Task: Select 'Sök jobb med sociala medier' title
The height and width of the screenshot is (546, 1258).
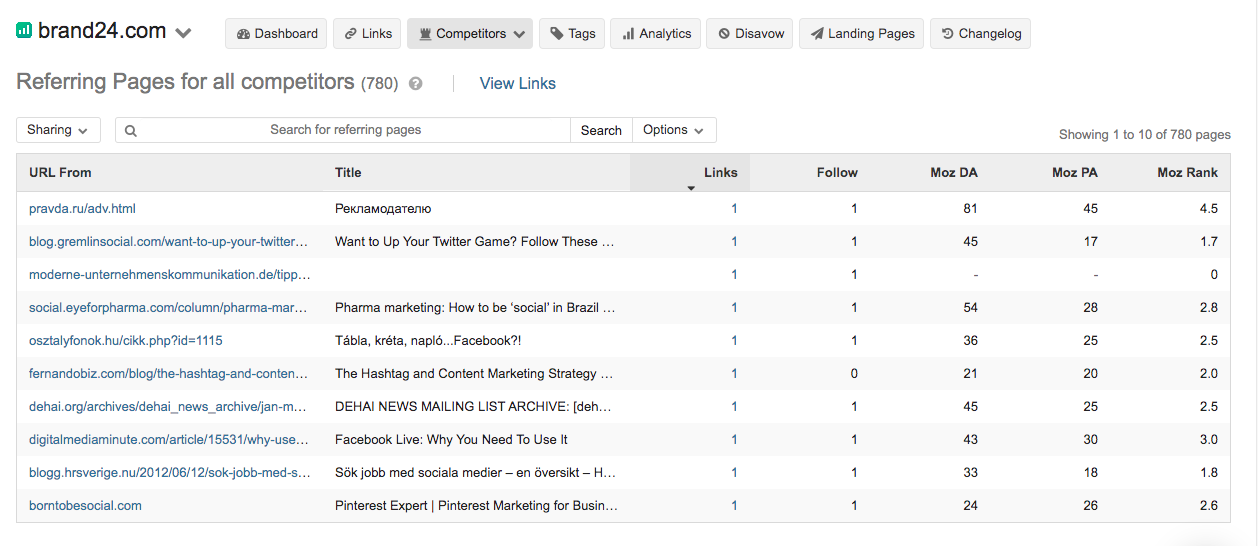Action: click(476, 473)
